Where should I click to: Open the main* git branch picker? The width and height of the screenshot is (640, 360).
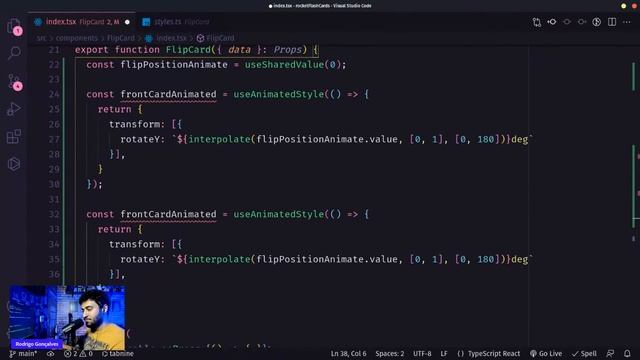pos(24,354)
